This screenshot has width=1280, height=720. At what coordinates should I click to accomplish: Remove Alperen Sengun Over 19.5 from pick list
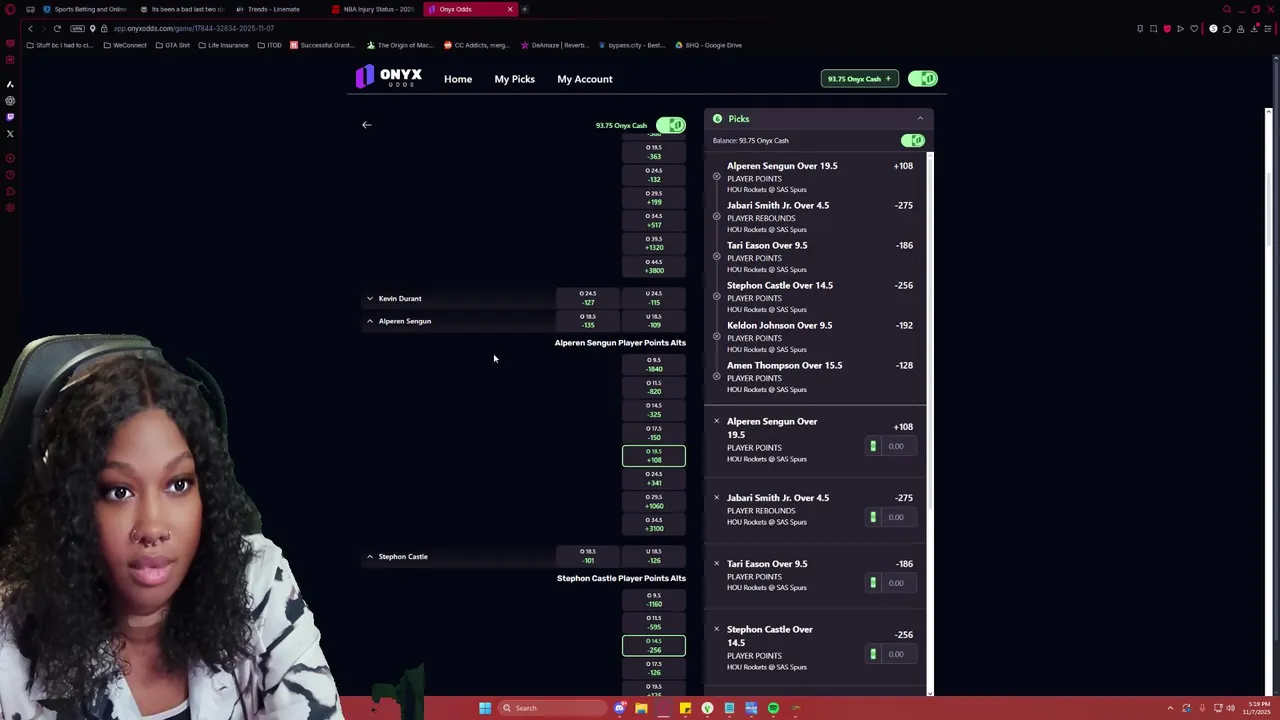(x=716, y=177)
